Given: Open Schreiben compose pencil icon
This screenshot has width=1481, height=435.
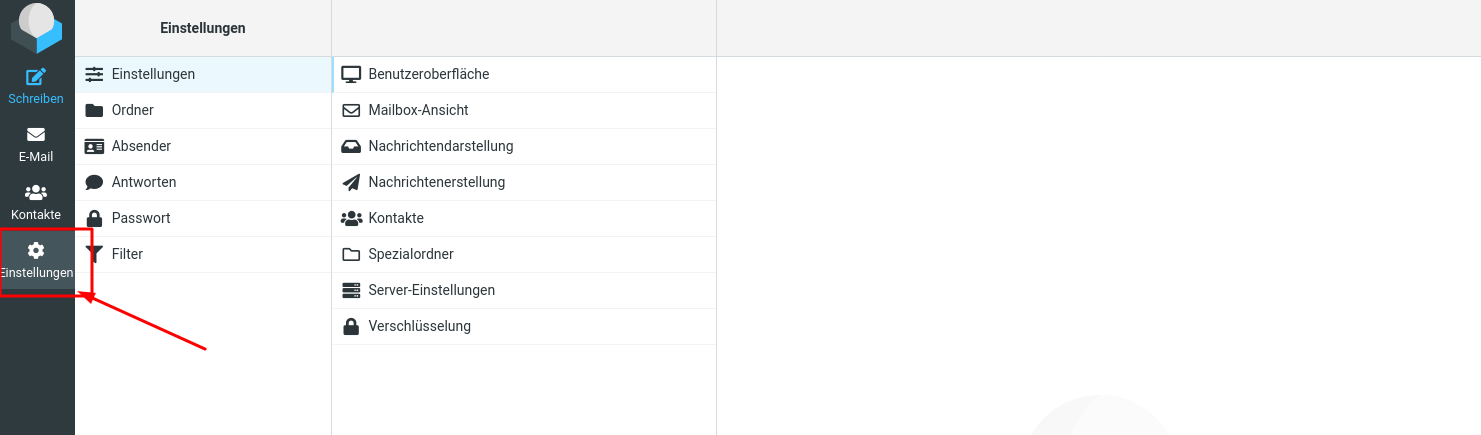Looking at the screenshot, I should point(36,76).
